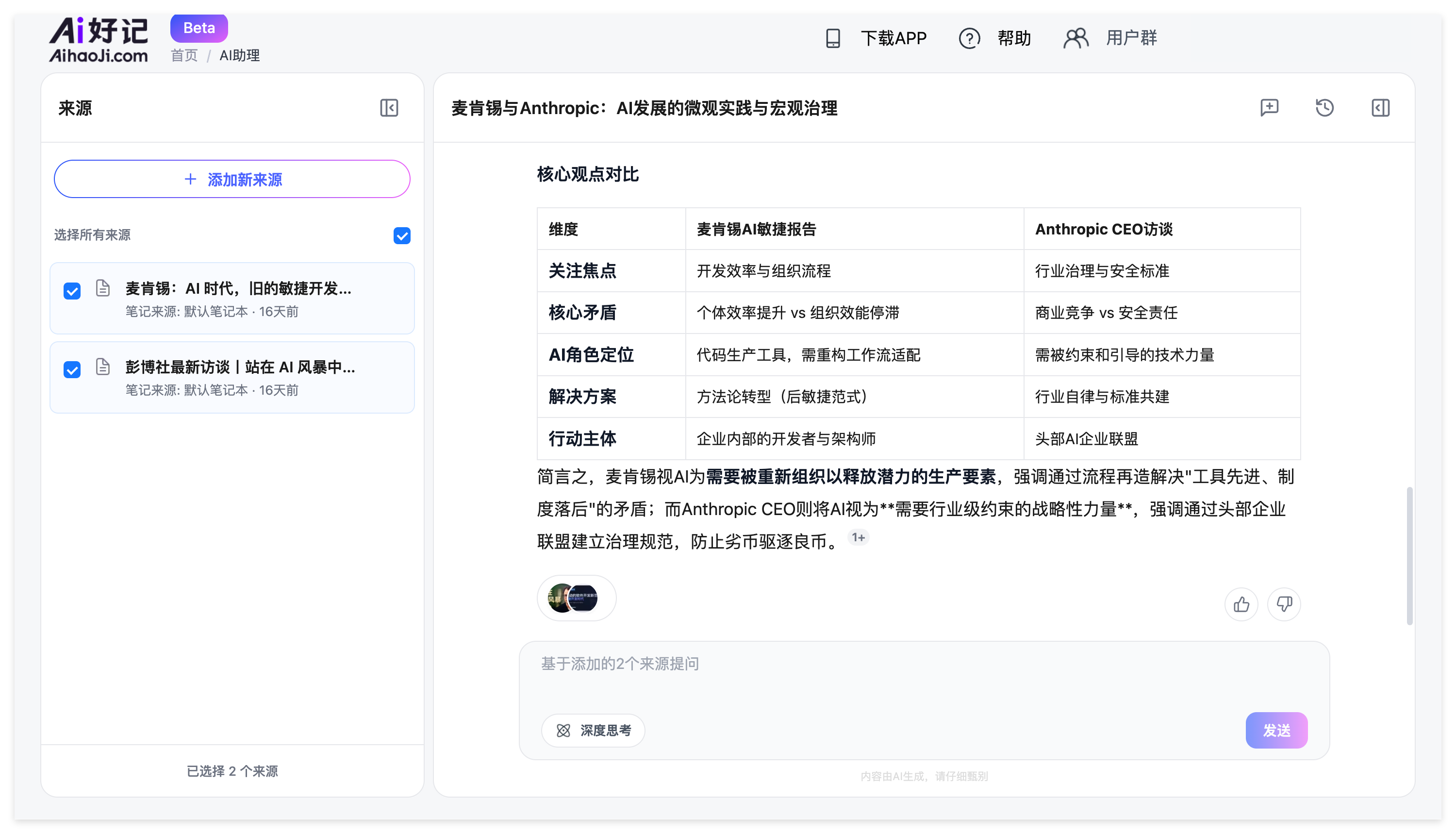The height and width of the screenshot is (834, 1456).
Task: Open the 下载APP link
Action: click(893, 38)
